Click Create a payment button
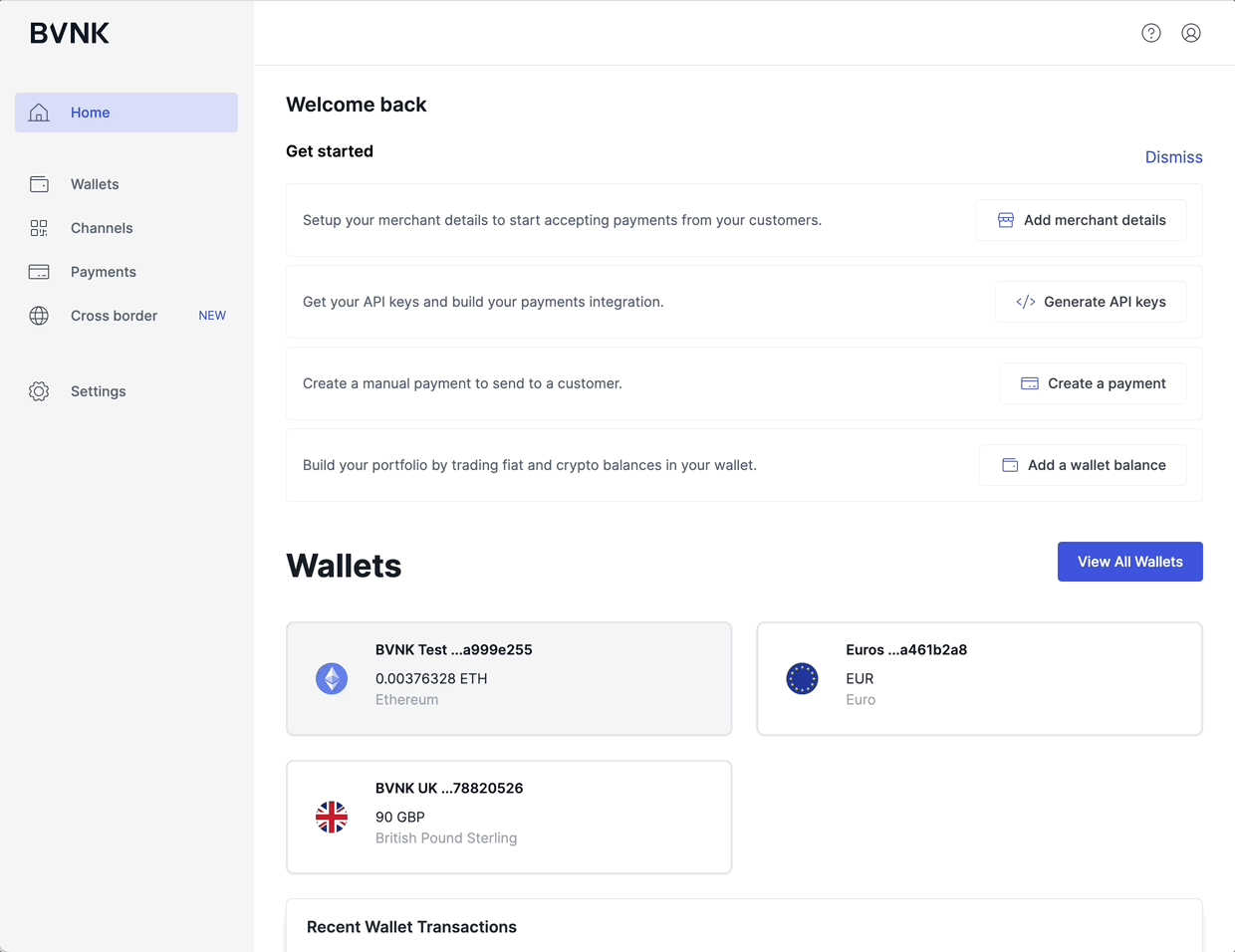The height and width of the screenshot is (952, 1235). (x=1093, y=383)
